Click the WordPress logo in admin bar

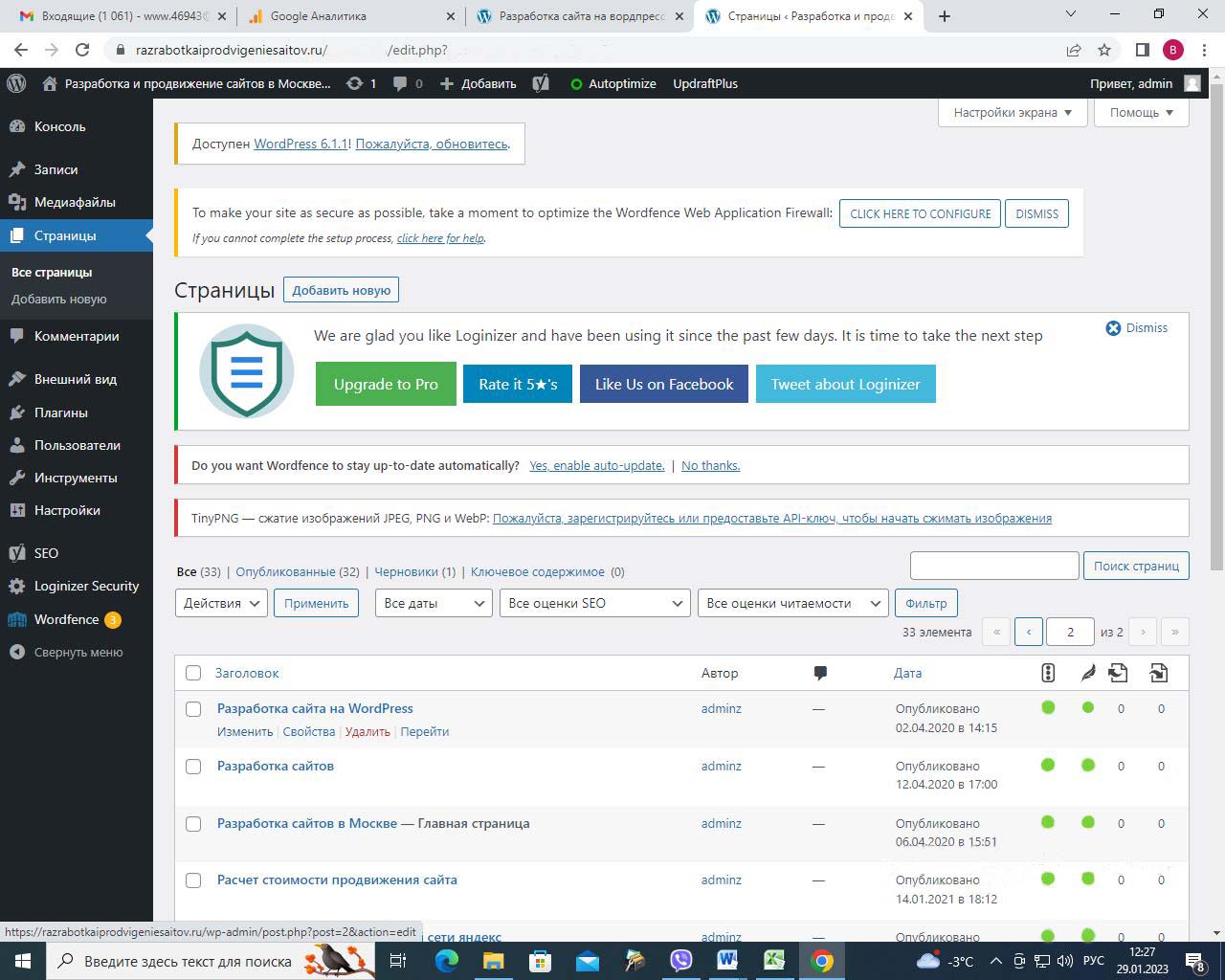(16, 83)
